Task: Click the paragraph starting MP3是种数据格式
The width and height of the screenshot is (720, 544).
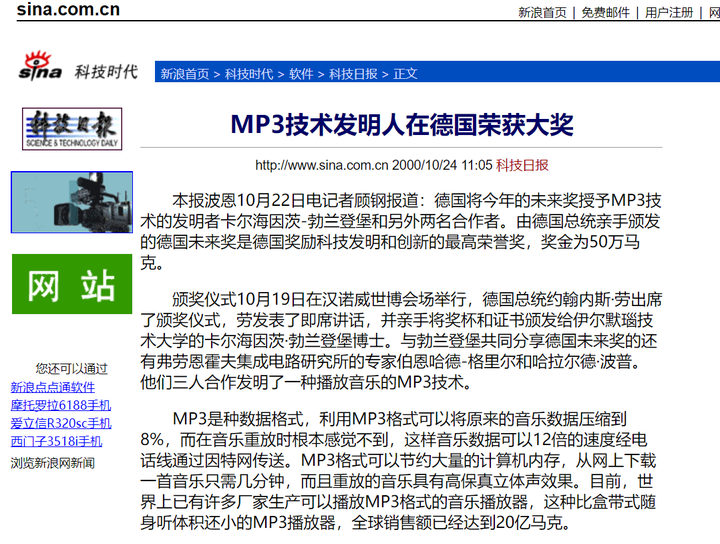Action: (x=399, y=471)
